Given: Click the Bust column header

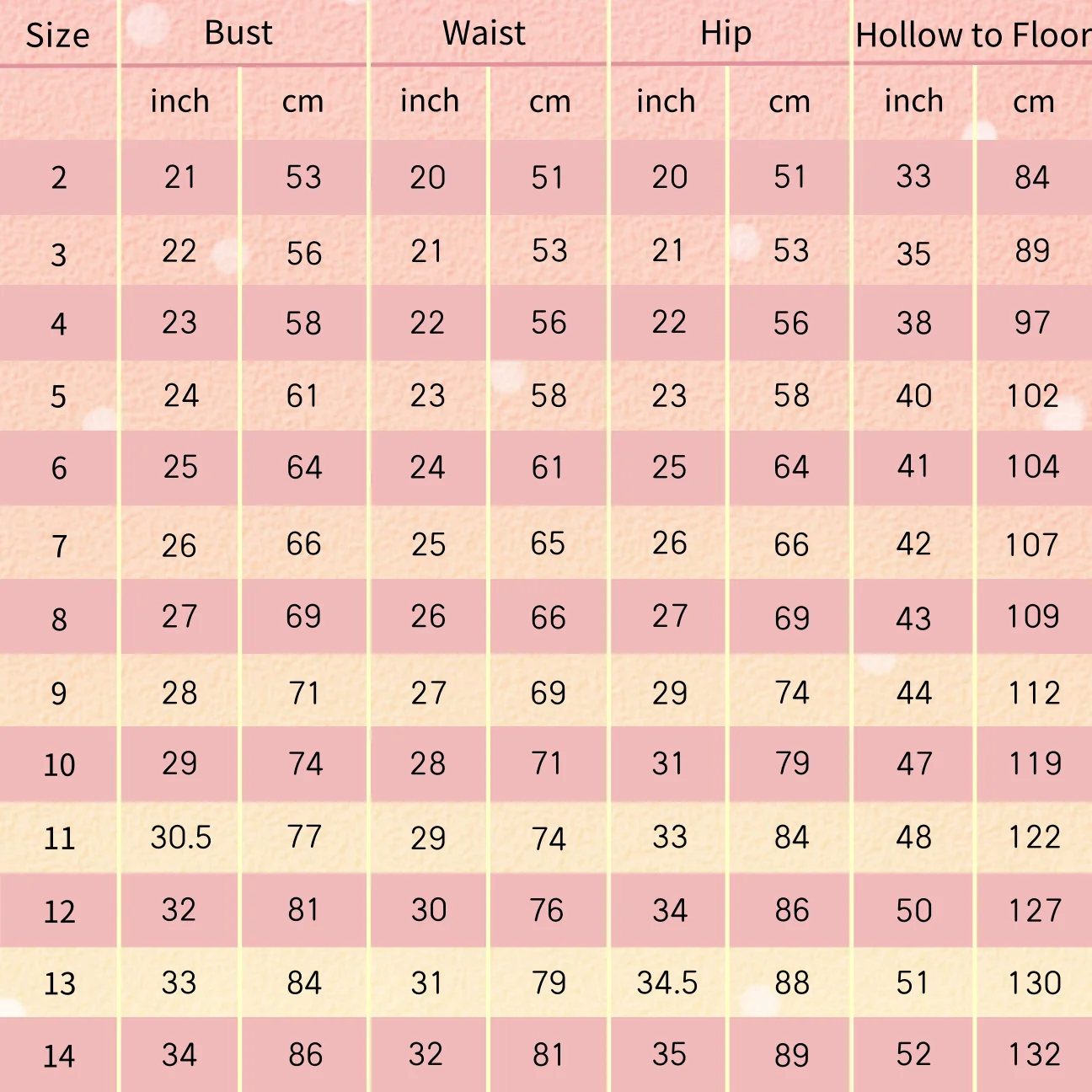Looking at the screenshot, I should [238, 33].
